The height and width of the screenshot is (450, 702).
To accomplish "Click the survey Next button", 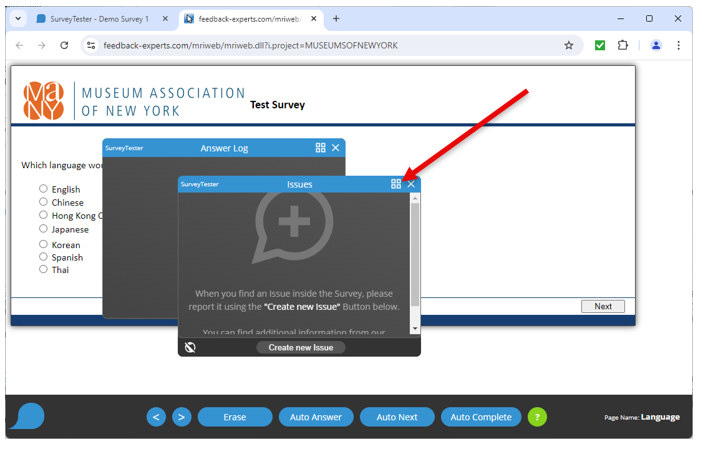I will point(603,307).
